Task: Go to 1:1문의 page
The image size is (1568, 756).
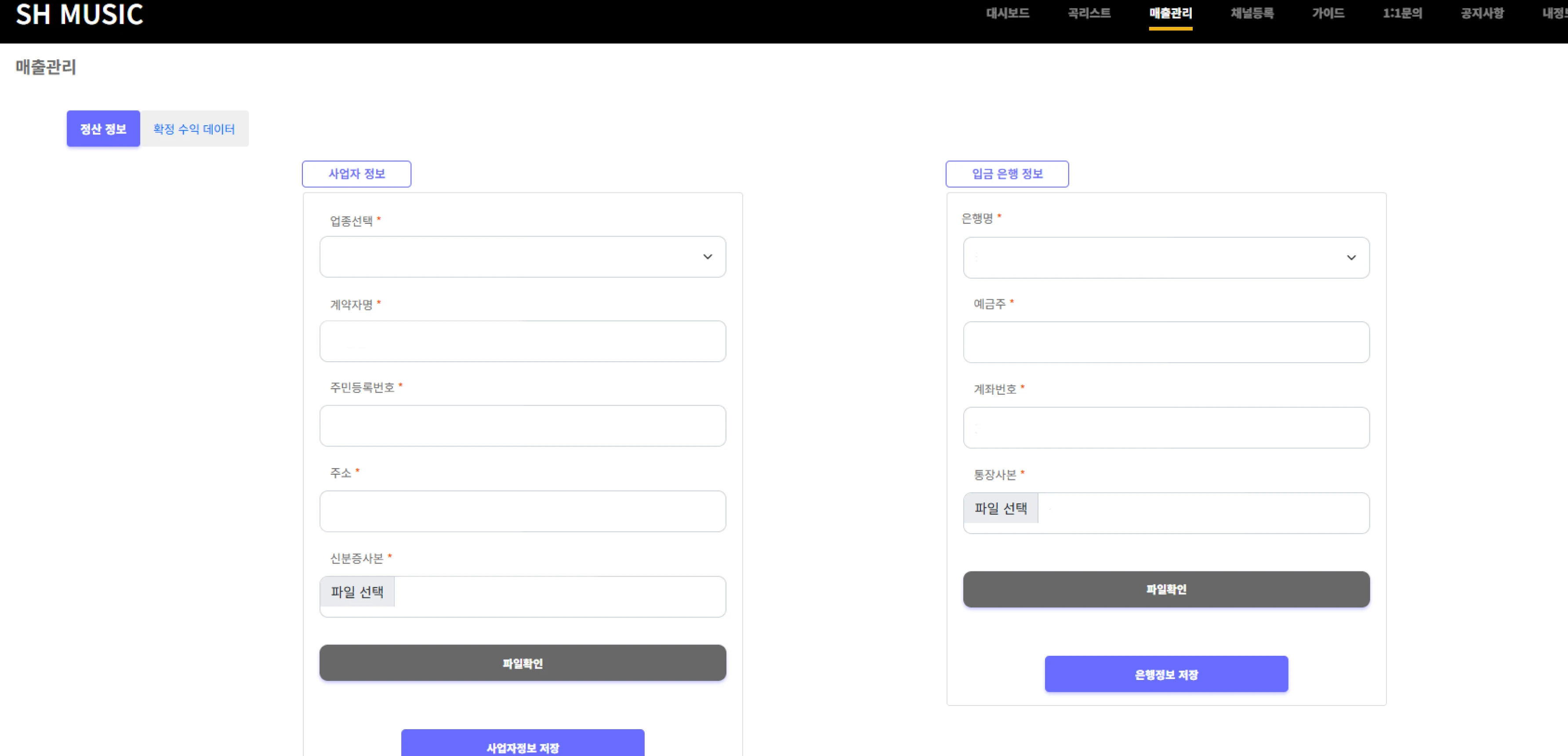Action: tap(1402, 13)
